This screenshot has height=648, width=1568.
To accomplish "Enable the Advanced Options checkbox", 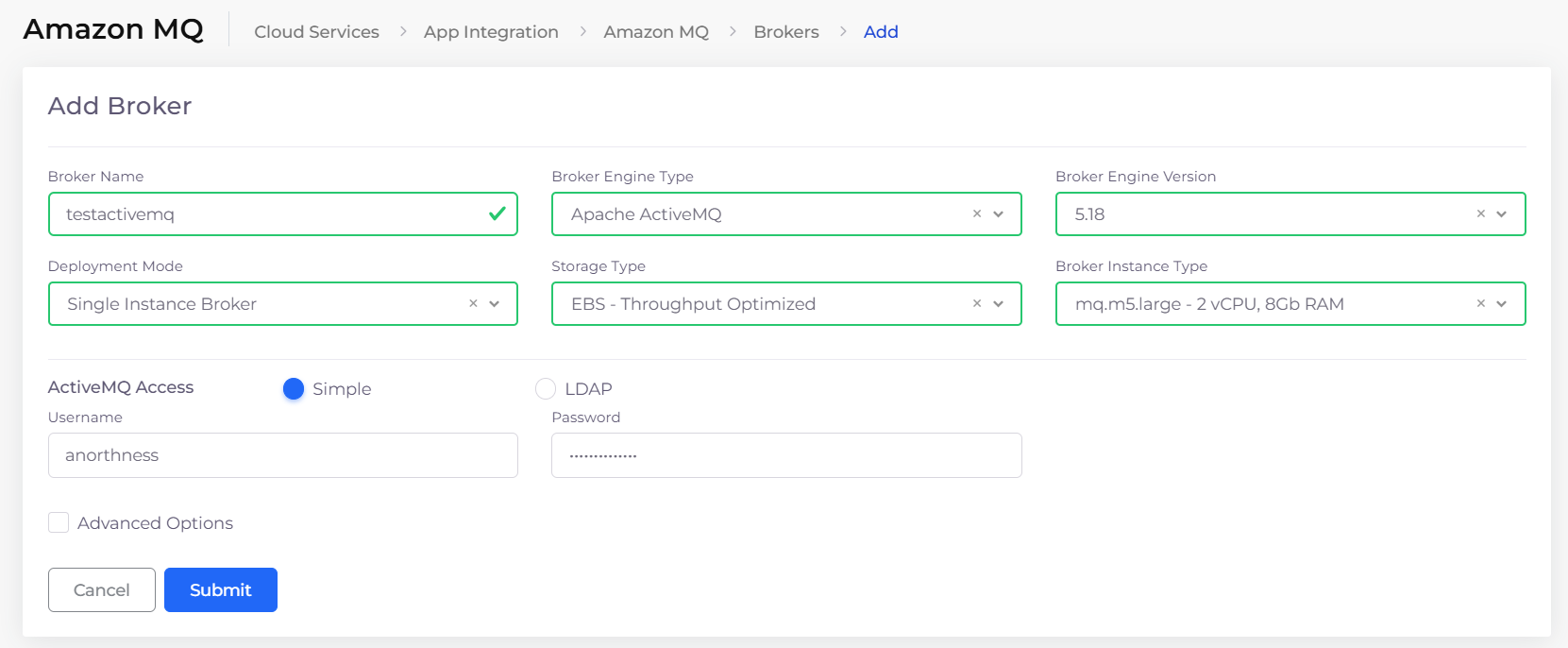I will point(59,523).
